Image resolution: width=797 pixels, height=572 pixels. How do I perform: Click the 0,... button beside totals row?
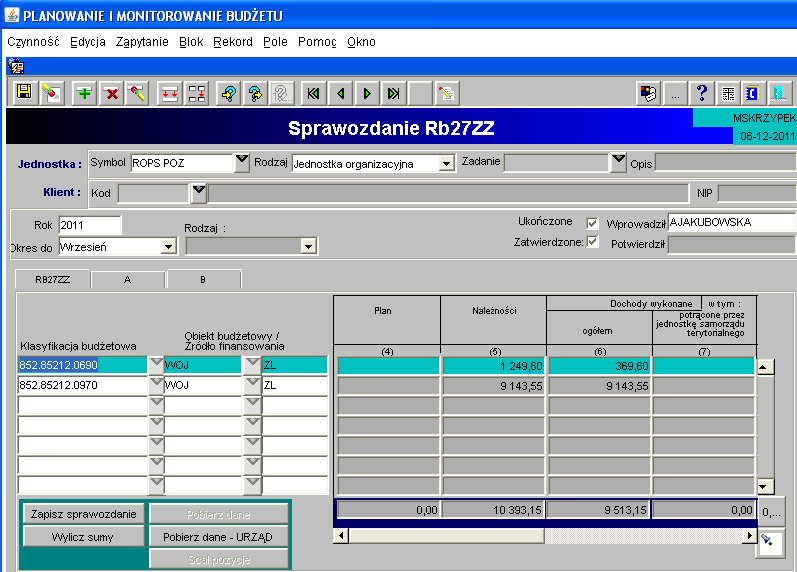pos(771,512)
